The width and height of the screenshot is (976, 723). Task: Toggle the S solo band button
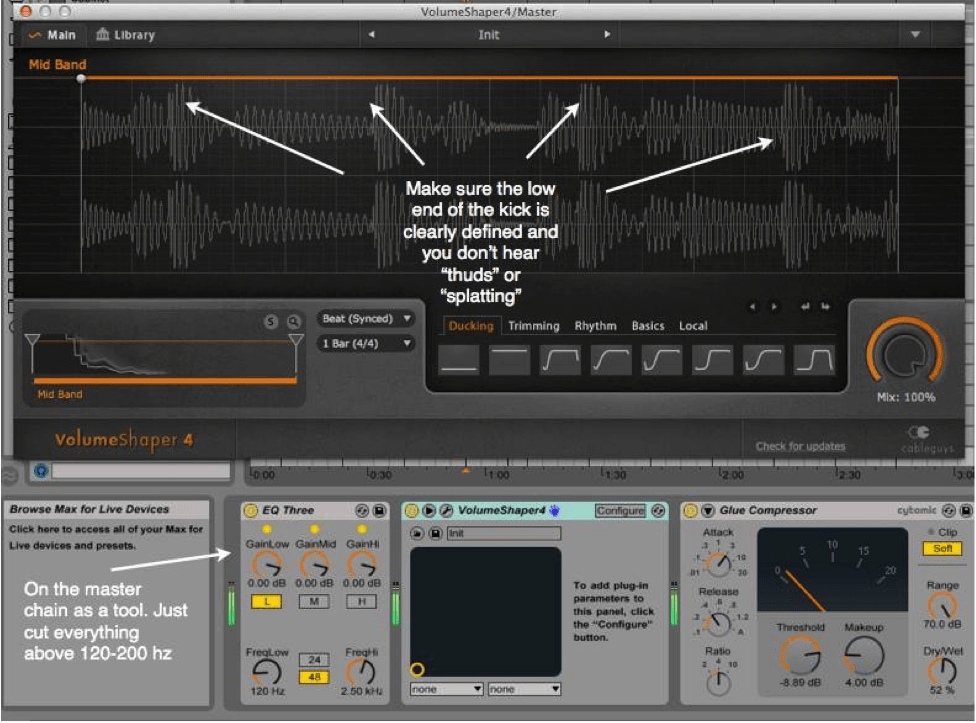[x=270, y=321]
